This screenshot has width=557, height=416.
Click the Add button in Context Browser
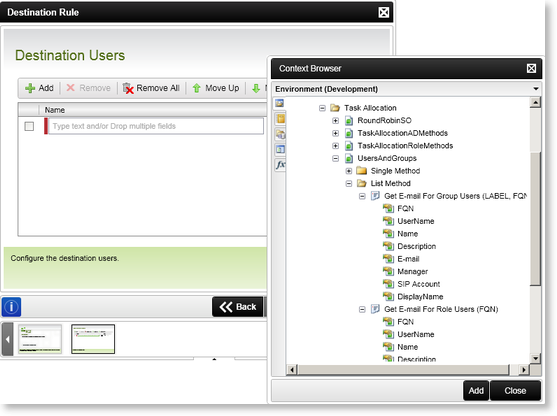(x=476, y=391)
